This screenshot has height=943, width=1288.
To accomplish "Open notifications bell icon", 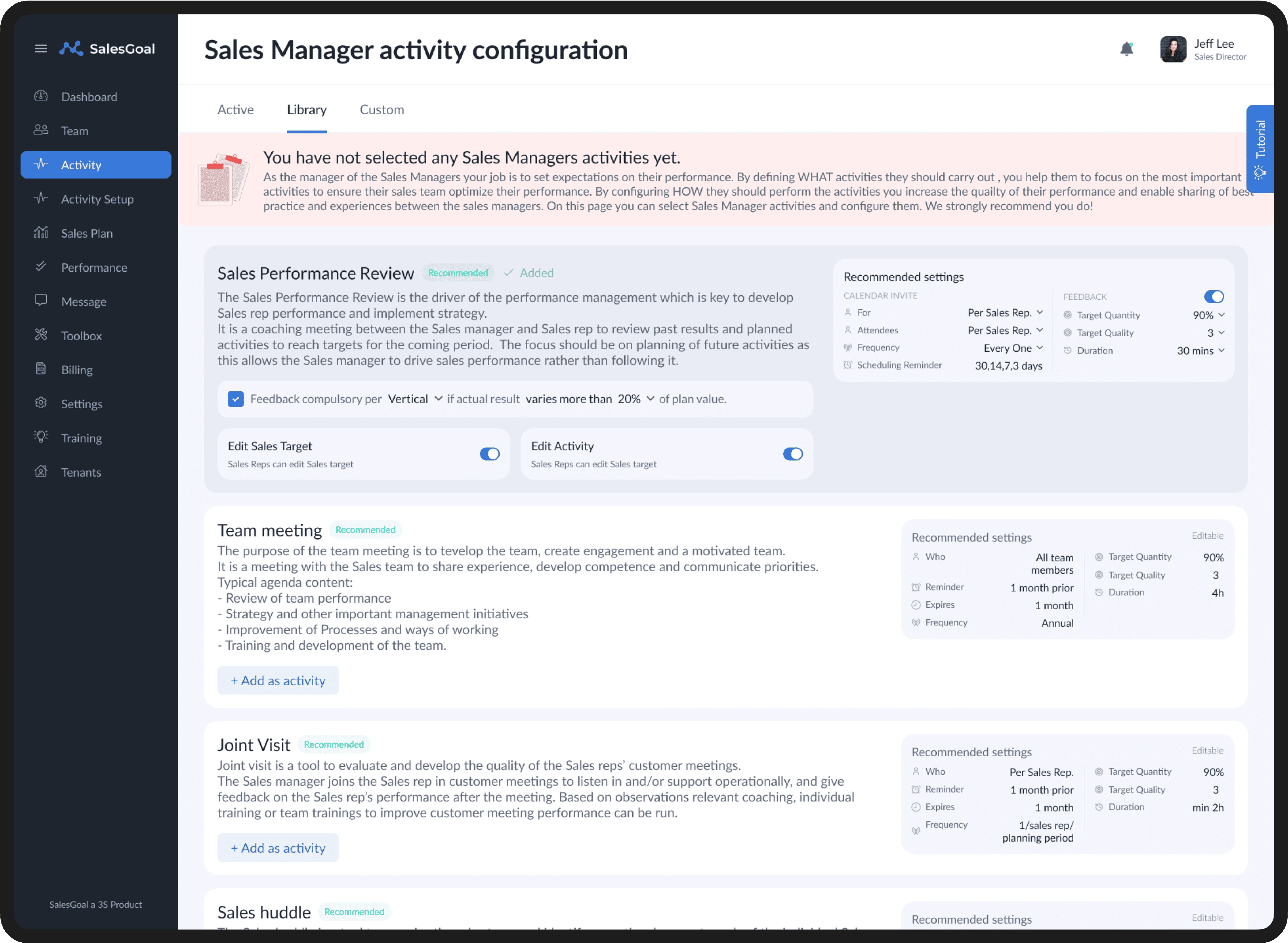I will 1126,49.
